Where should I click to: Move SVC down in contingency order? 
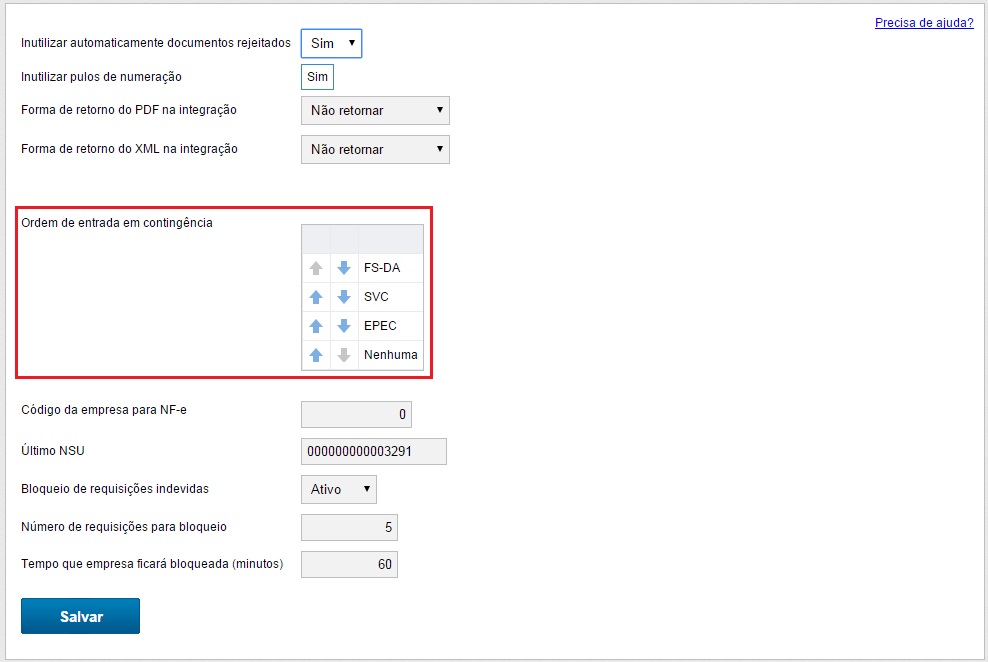[x=344, y=297]
